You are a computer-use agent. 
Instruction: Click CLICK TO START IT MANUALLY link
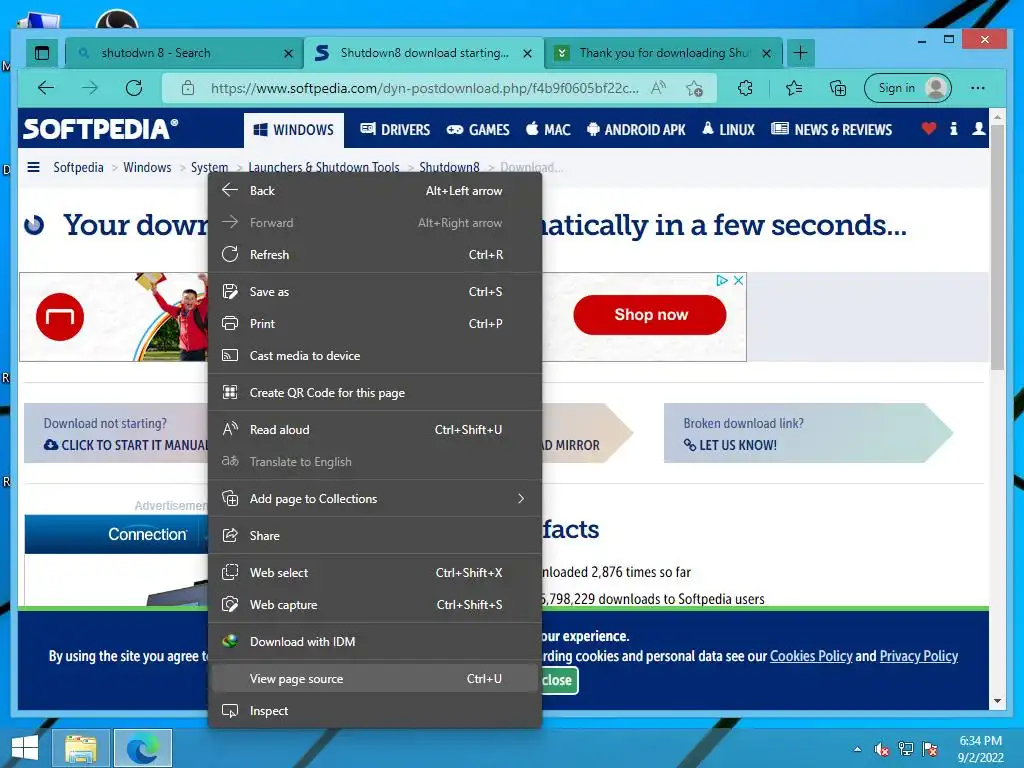tap(127, 445)
